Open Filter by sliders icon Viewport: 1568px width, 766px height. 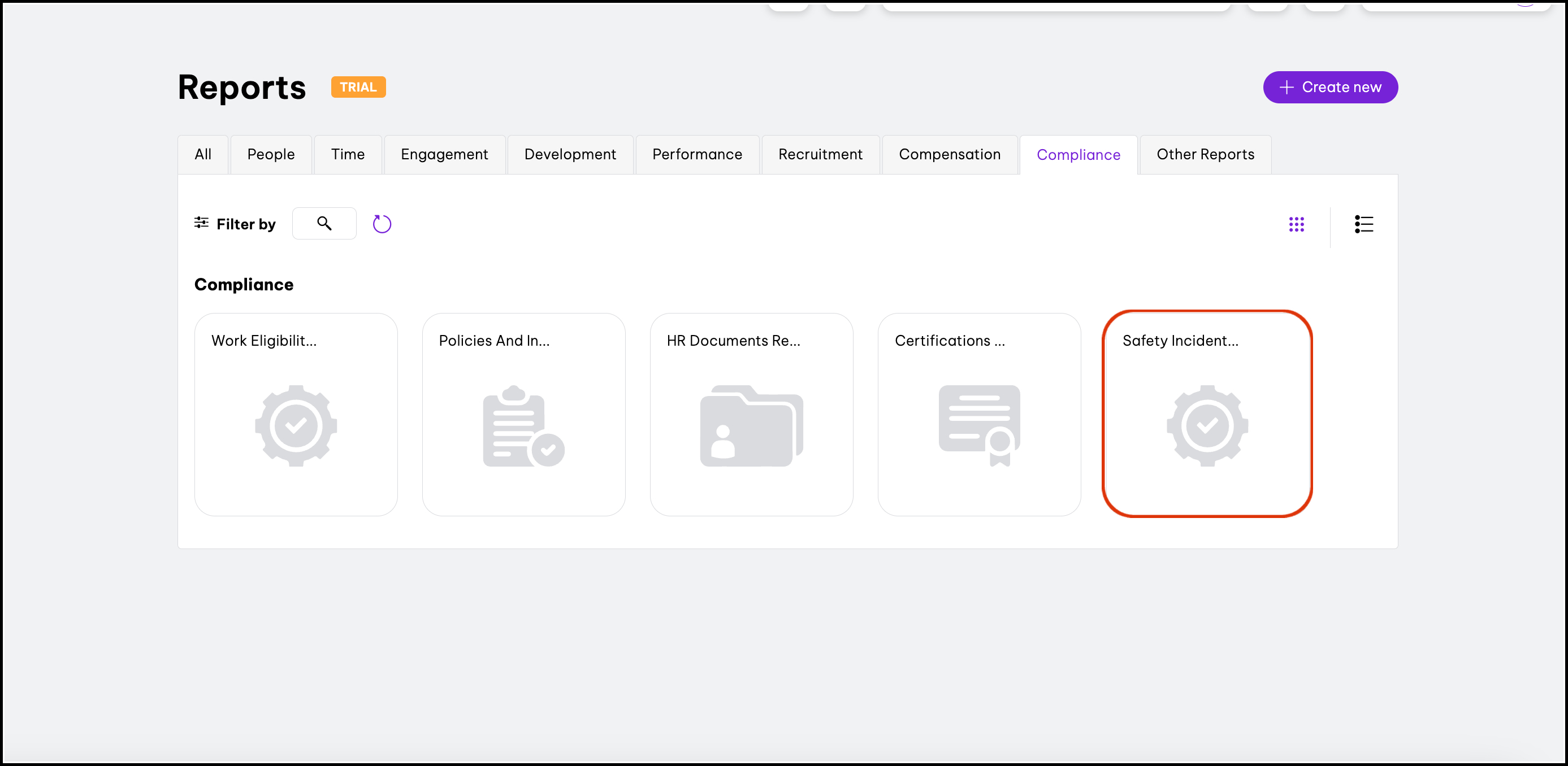click(201, 223)
